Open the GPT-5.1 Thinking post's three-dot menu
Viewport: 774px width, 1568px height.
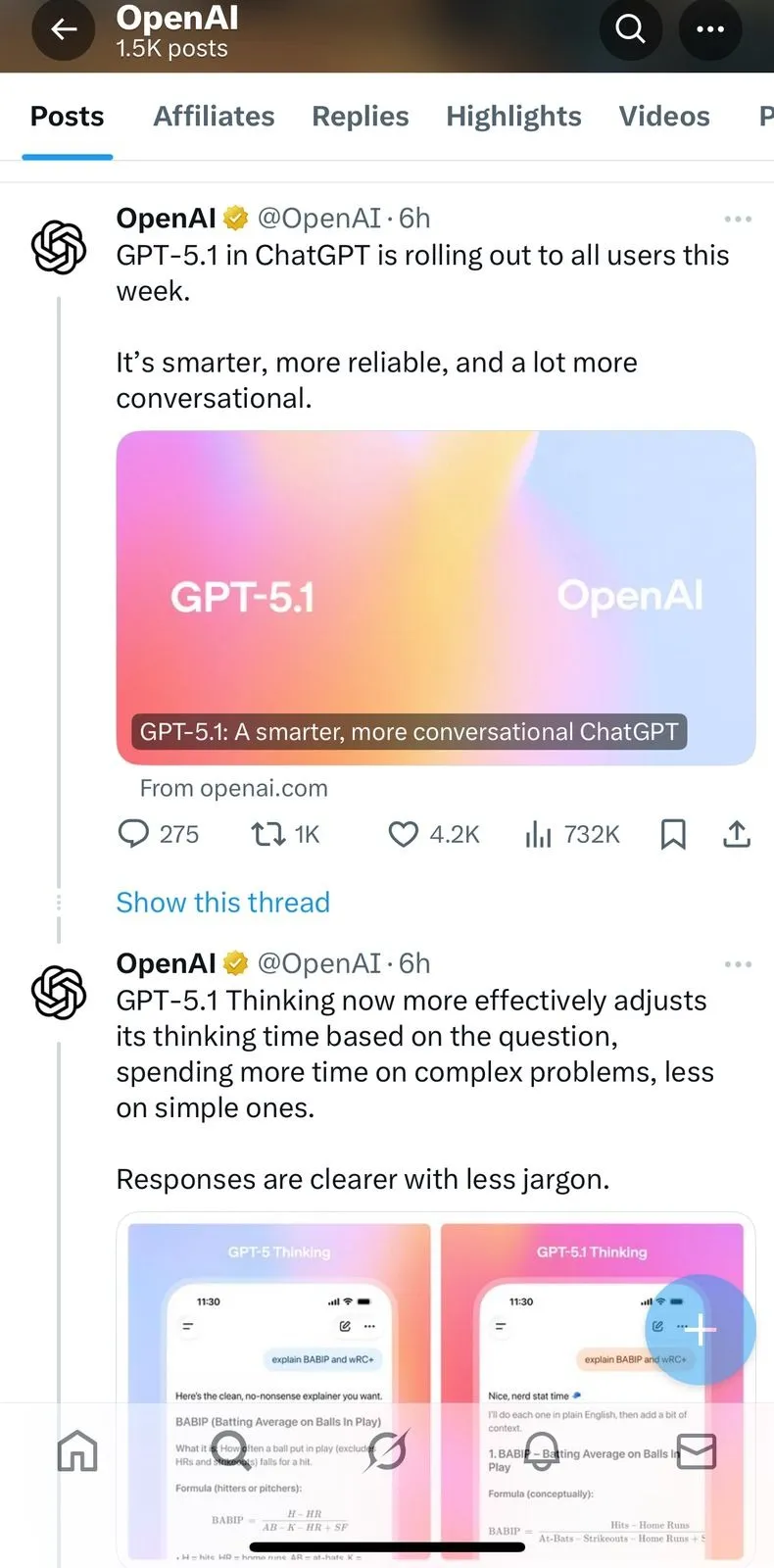738,964
